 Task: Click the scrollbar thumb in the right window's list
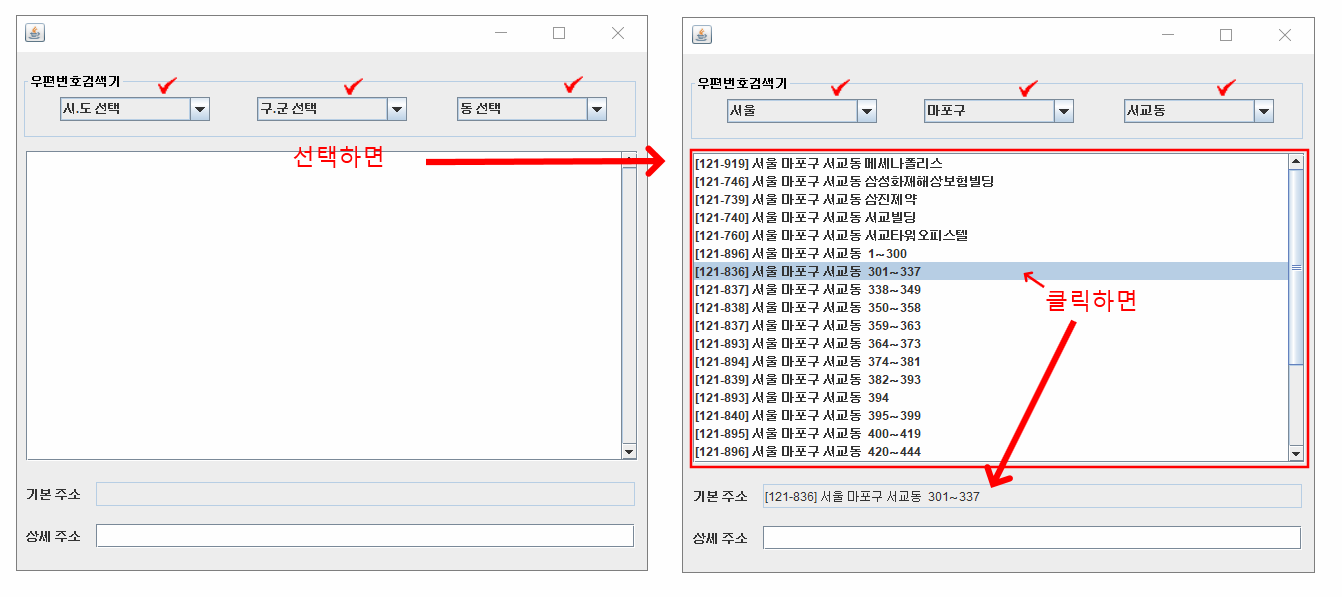[x=1296, y=268]
